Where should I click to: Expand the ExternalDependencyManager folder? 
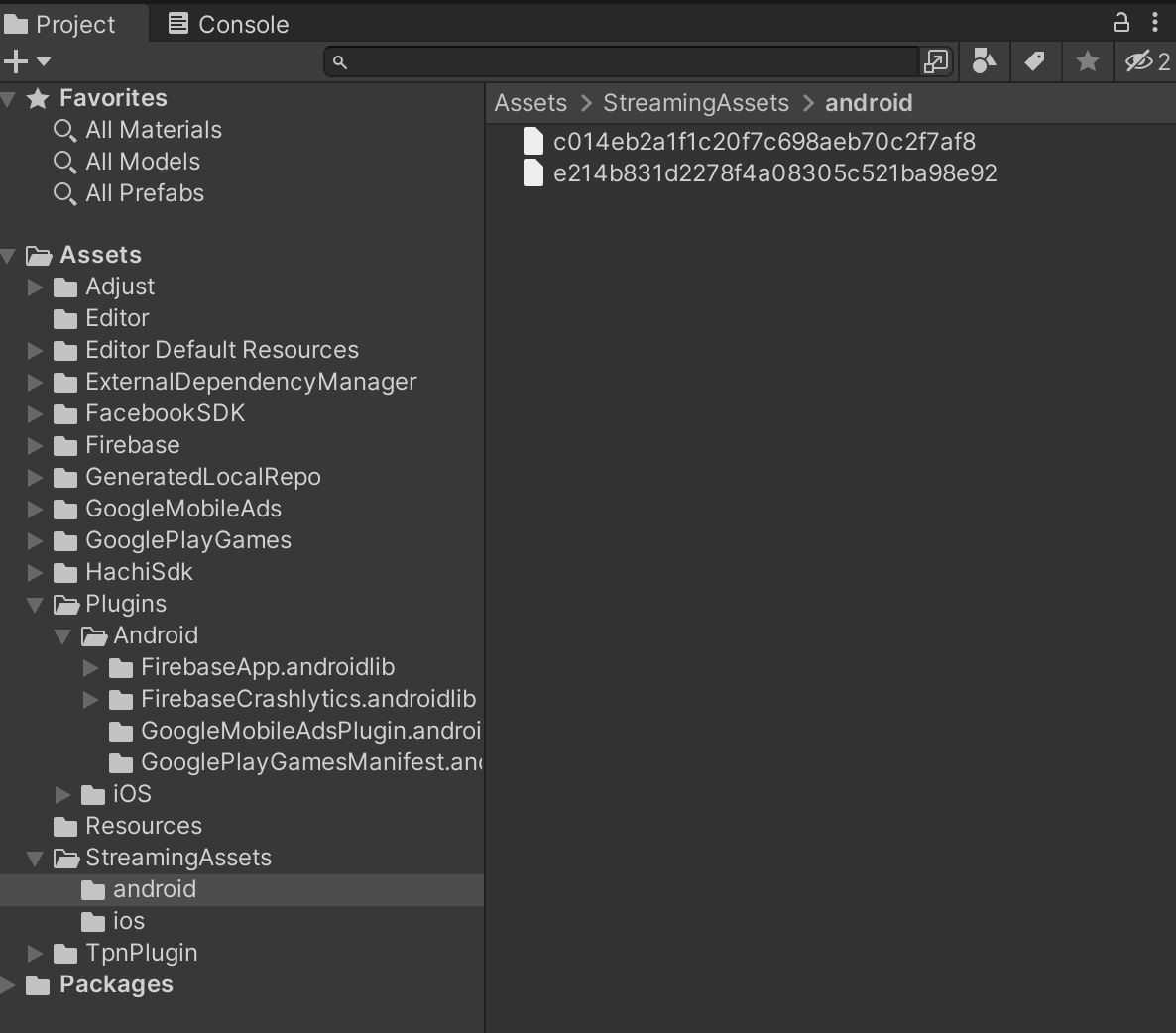coord(35,383)
